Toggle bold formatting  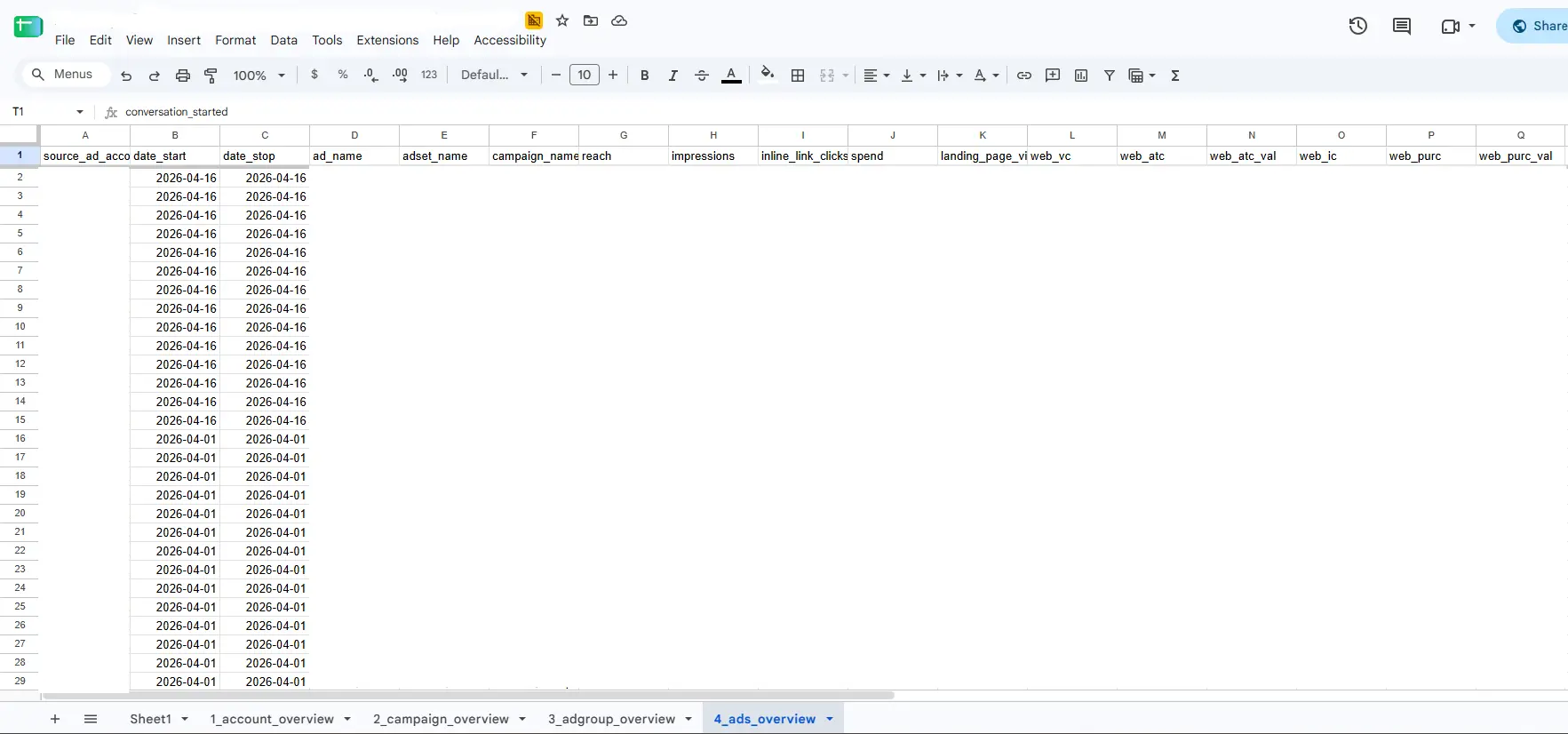pos(645,76)
